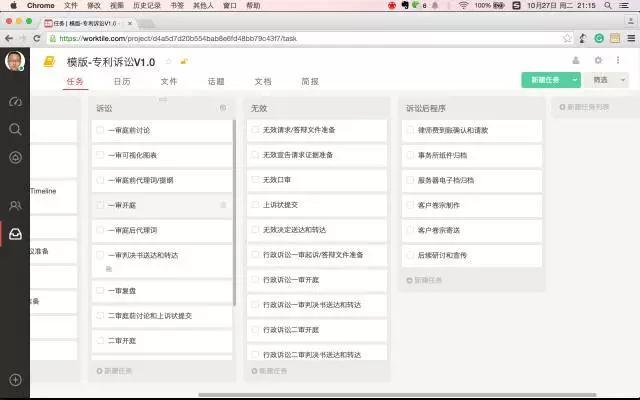
Task: Click 新建任务 under 诉讼后程序 list
Action: (424, 280)
